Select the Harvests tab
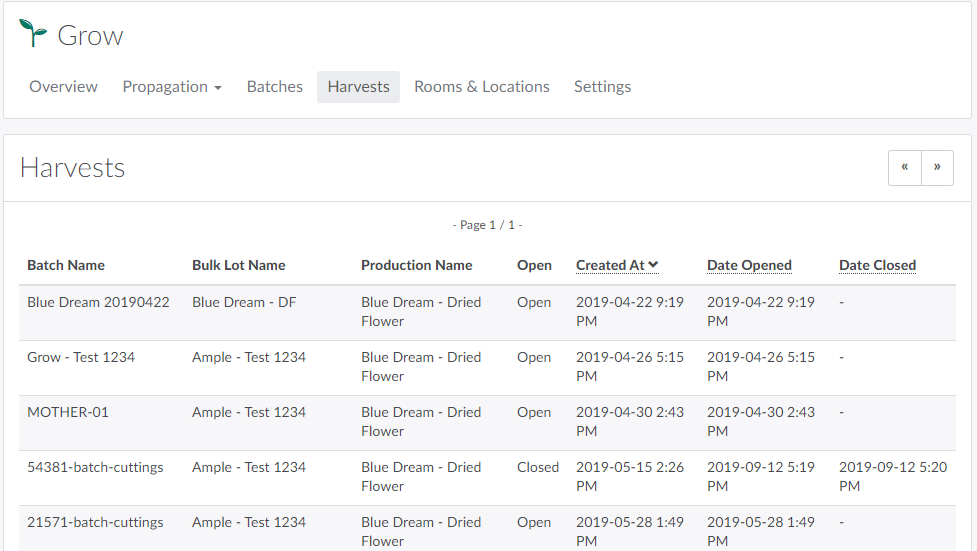This screenshot has width=977, height=551. [358, 87]
